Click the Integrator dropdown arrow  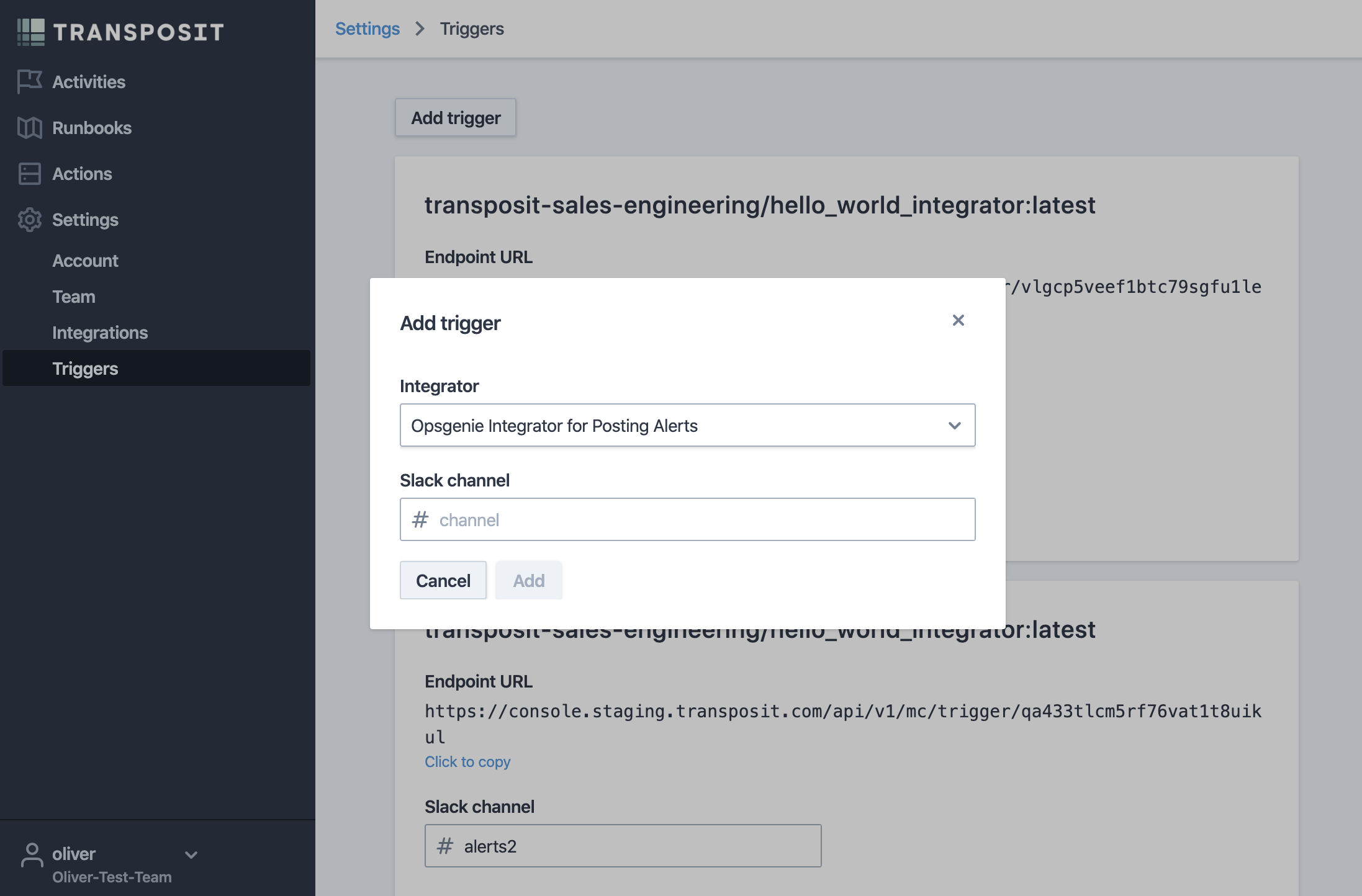coord(954,426)
